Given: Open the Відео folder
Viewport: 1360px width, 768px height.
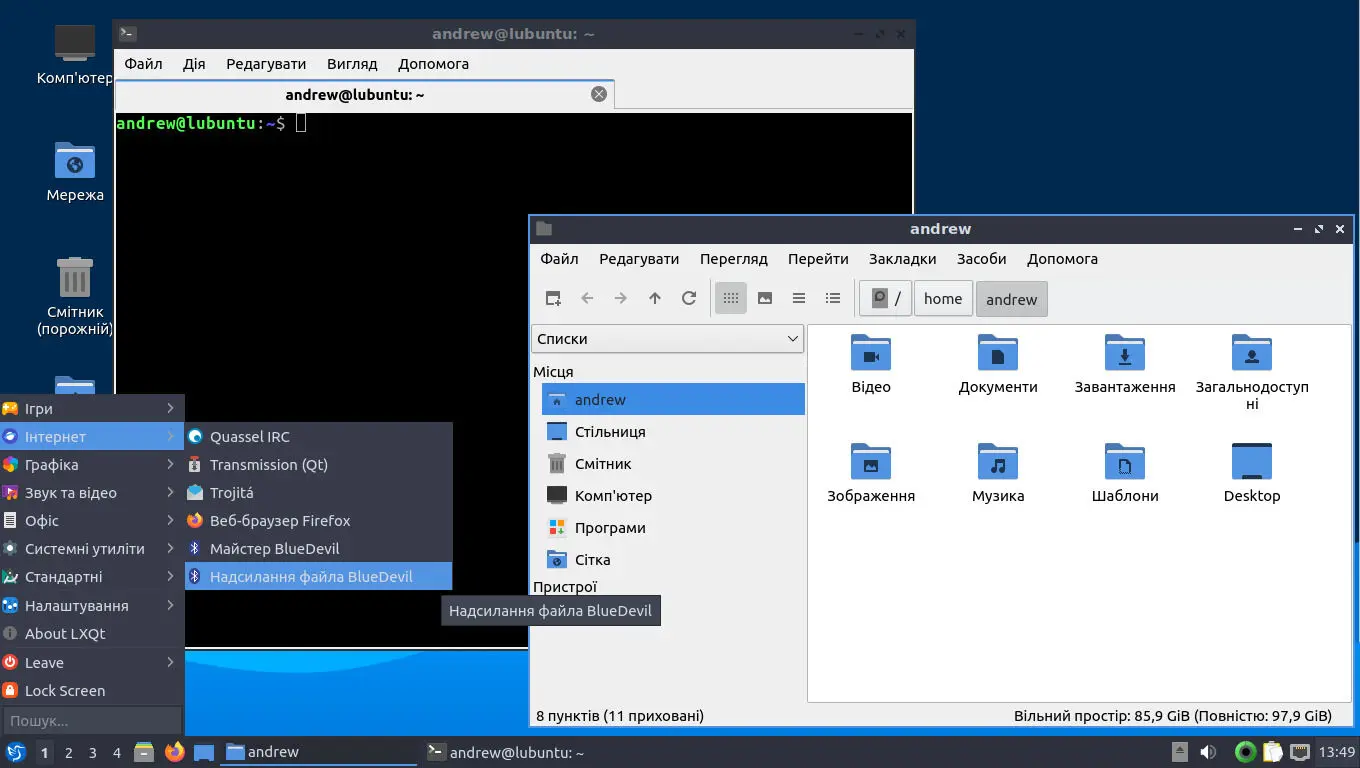Looking at the screenshot, I should pos(871,364).
